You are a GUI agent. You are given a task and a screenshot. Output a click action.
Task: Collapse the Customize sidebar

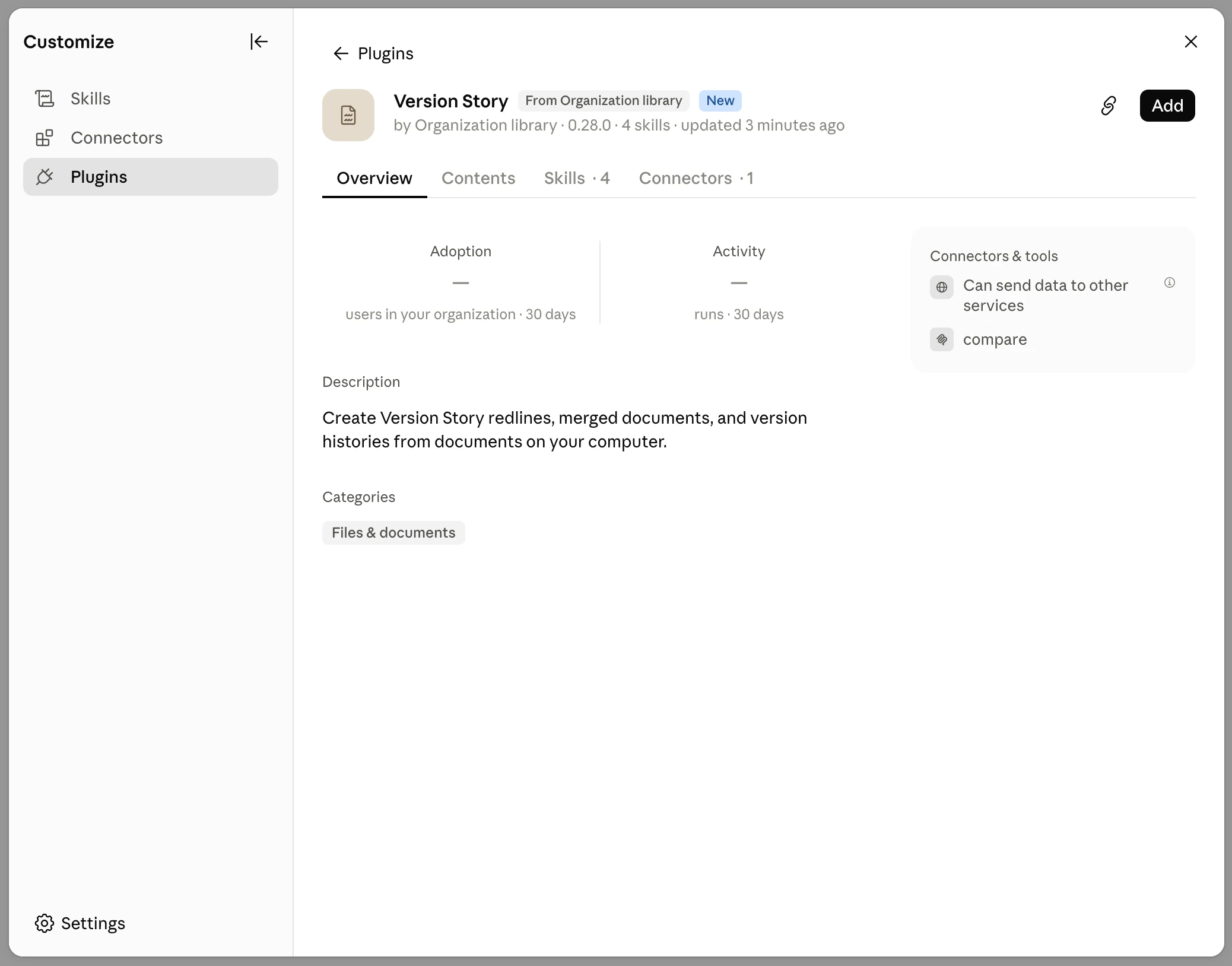tap(259, 42)
